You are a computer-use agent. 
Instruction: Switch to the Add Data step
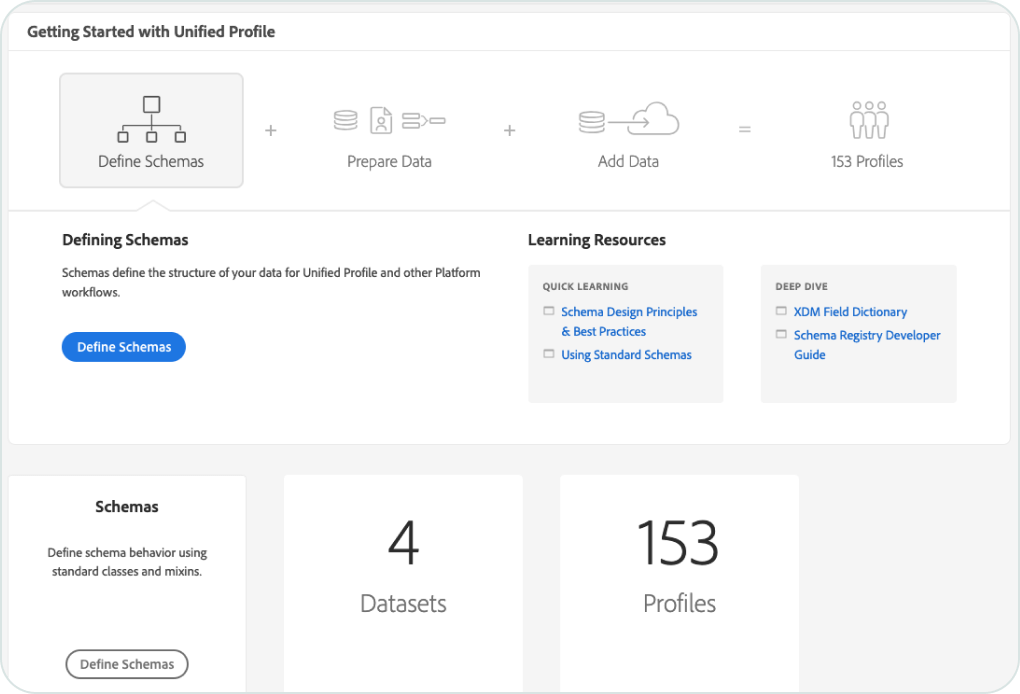tap(628, 161)
